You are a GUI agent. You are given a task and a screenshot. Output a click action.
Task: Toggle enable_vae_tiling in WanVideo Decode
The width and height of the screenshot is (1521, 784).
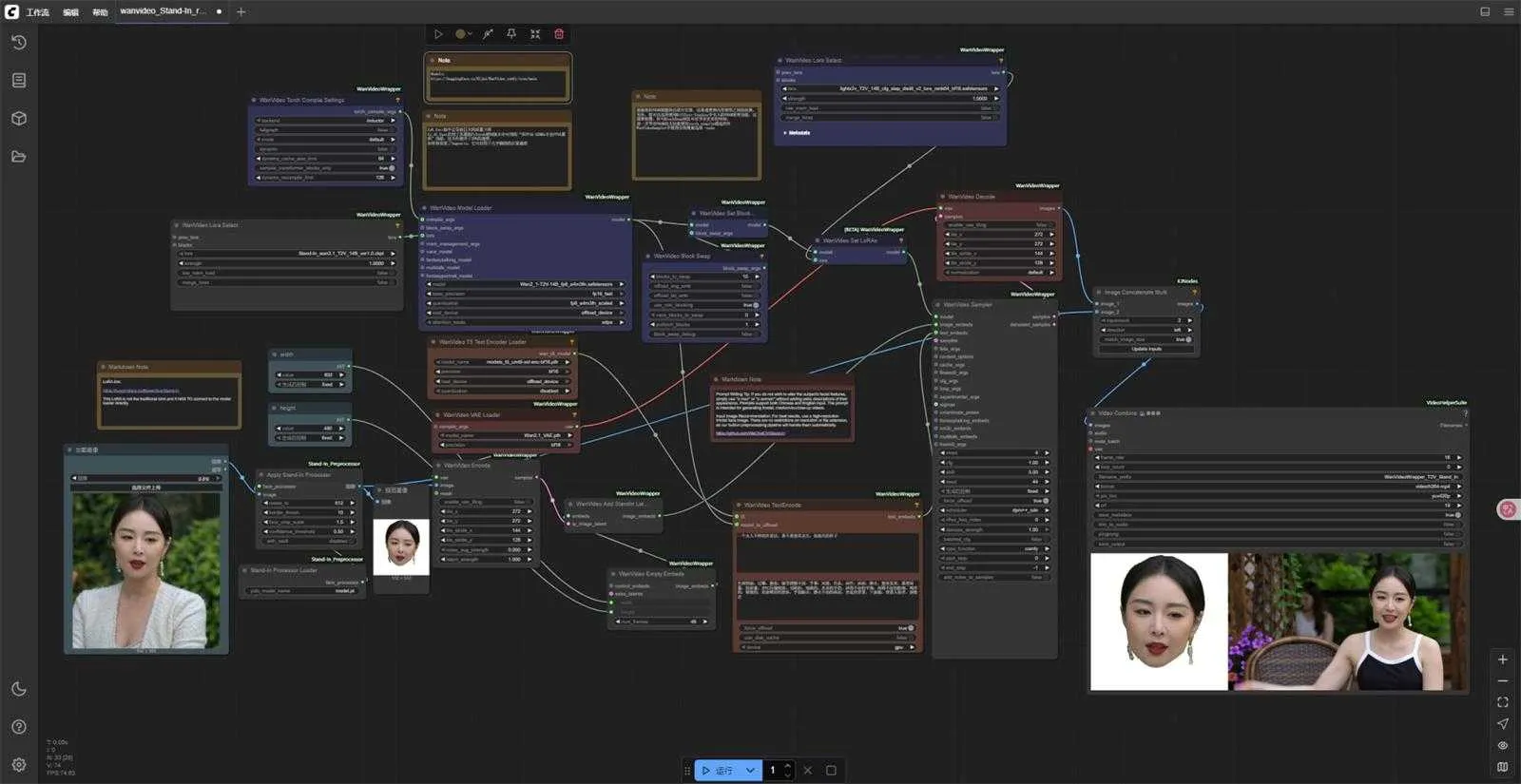tap(1000, 225)
